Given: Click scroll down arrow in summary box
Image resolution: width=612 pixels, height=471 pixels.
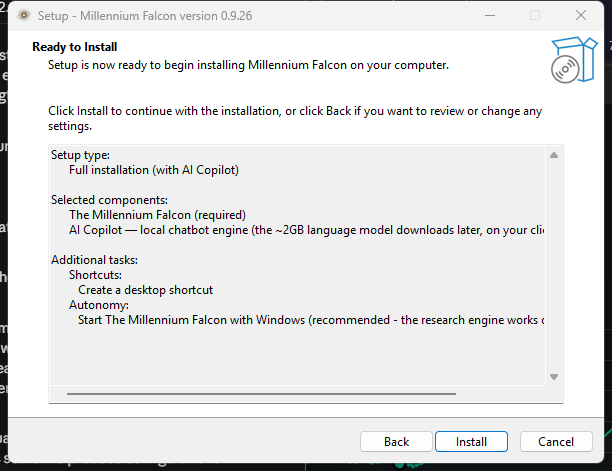Looking at the screenshot, I should (x=554, y=377).
